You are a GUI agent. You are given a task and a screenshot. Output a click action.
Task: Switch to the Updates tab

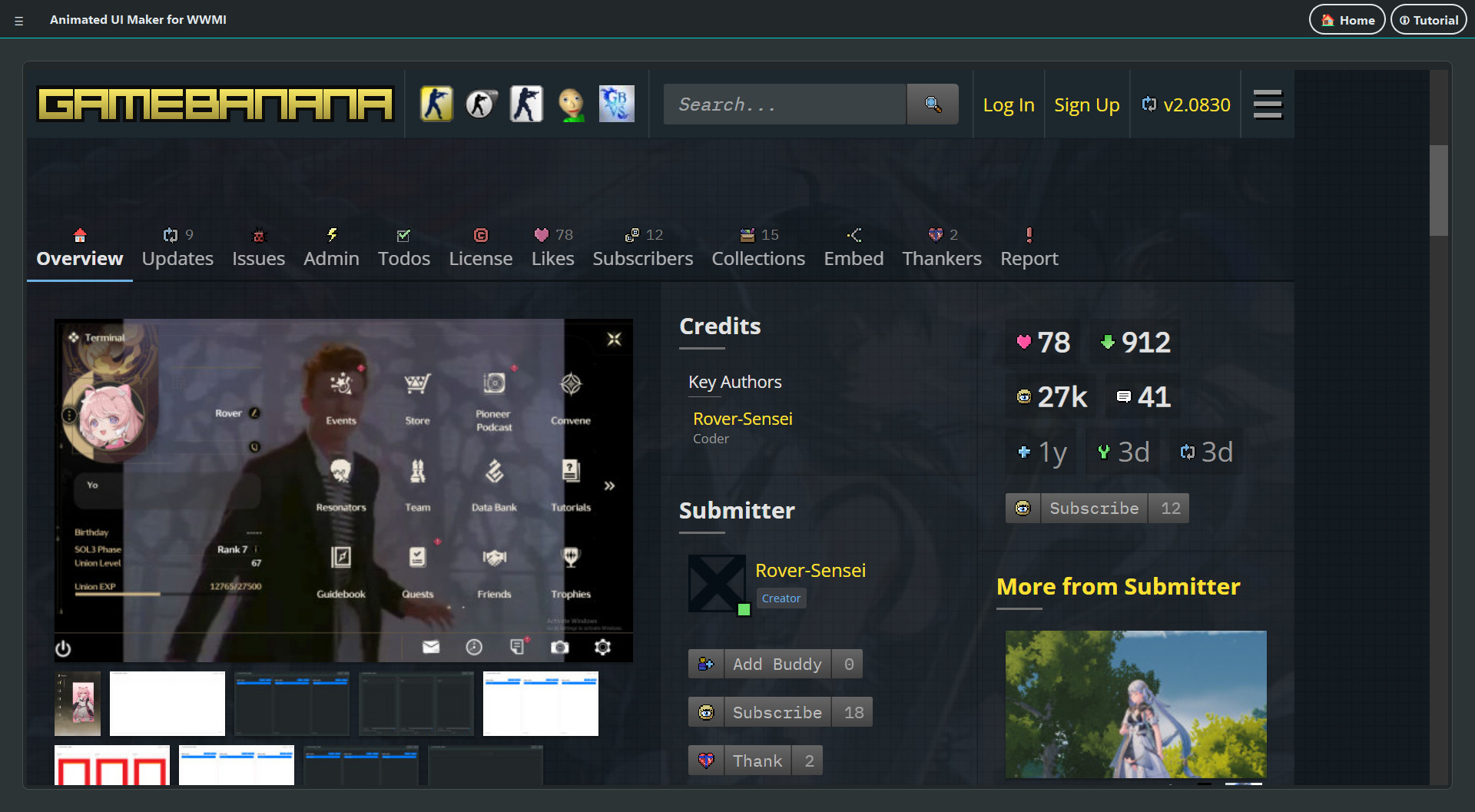(177, 258)
